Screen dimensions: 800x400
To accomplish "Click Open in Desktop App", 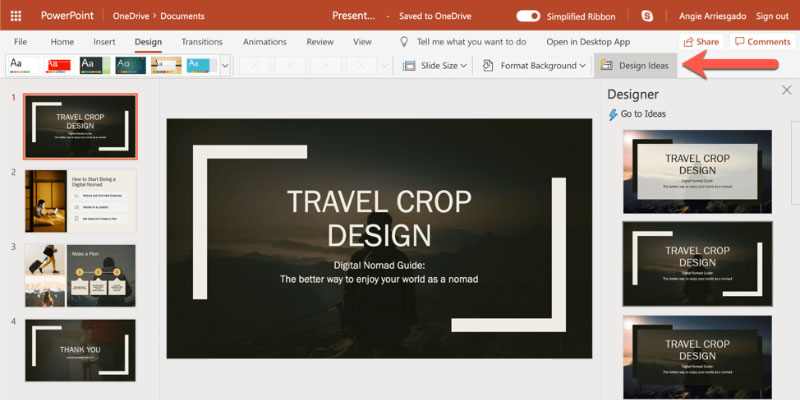I will [x=588, y=42].
